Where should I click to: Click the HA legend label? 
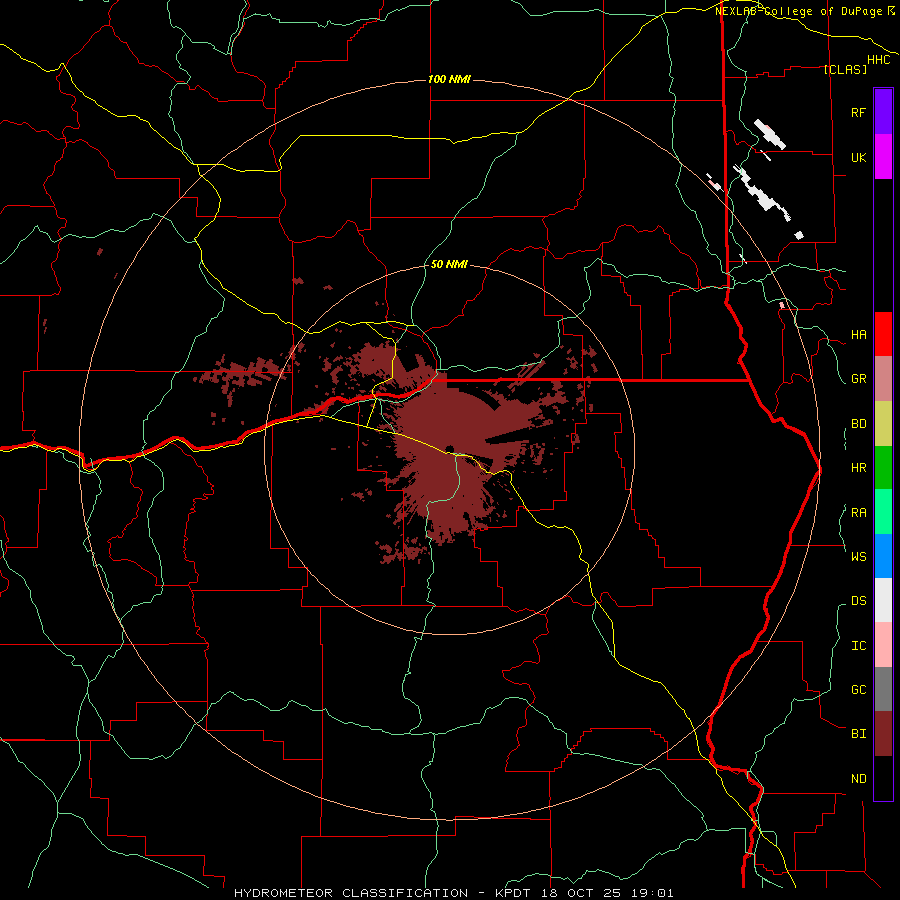[858, 334]
